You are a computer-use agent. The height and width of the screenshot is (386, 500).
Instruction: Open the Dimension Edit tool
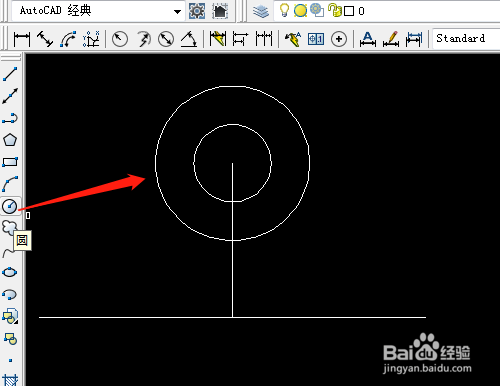[368, 39]
